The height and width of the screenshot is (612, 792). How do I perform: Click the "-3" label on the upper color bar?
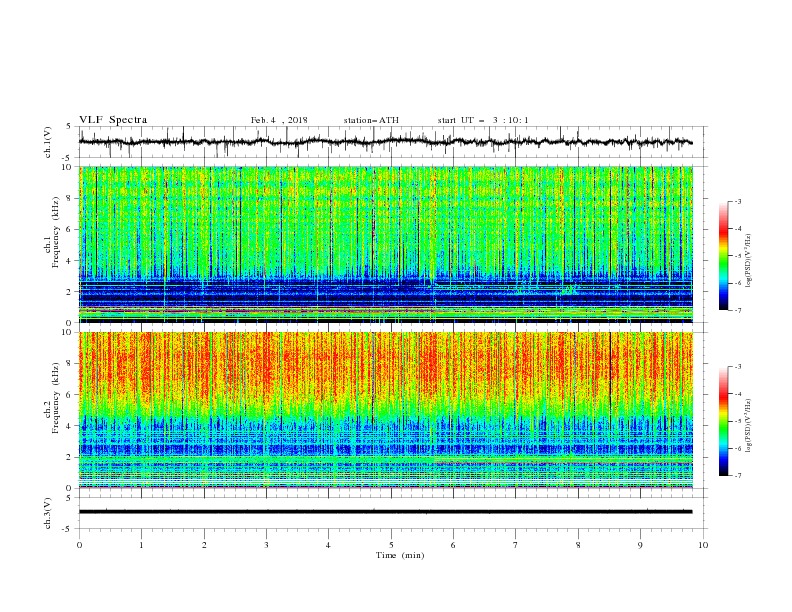tap(738, 201)
